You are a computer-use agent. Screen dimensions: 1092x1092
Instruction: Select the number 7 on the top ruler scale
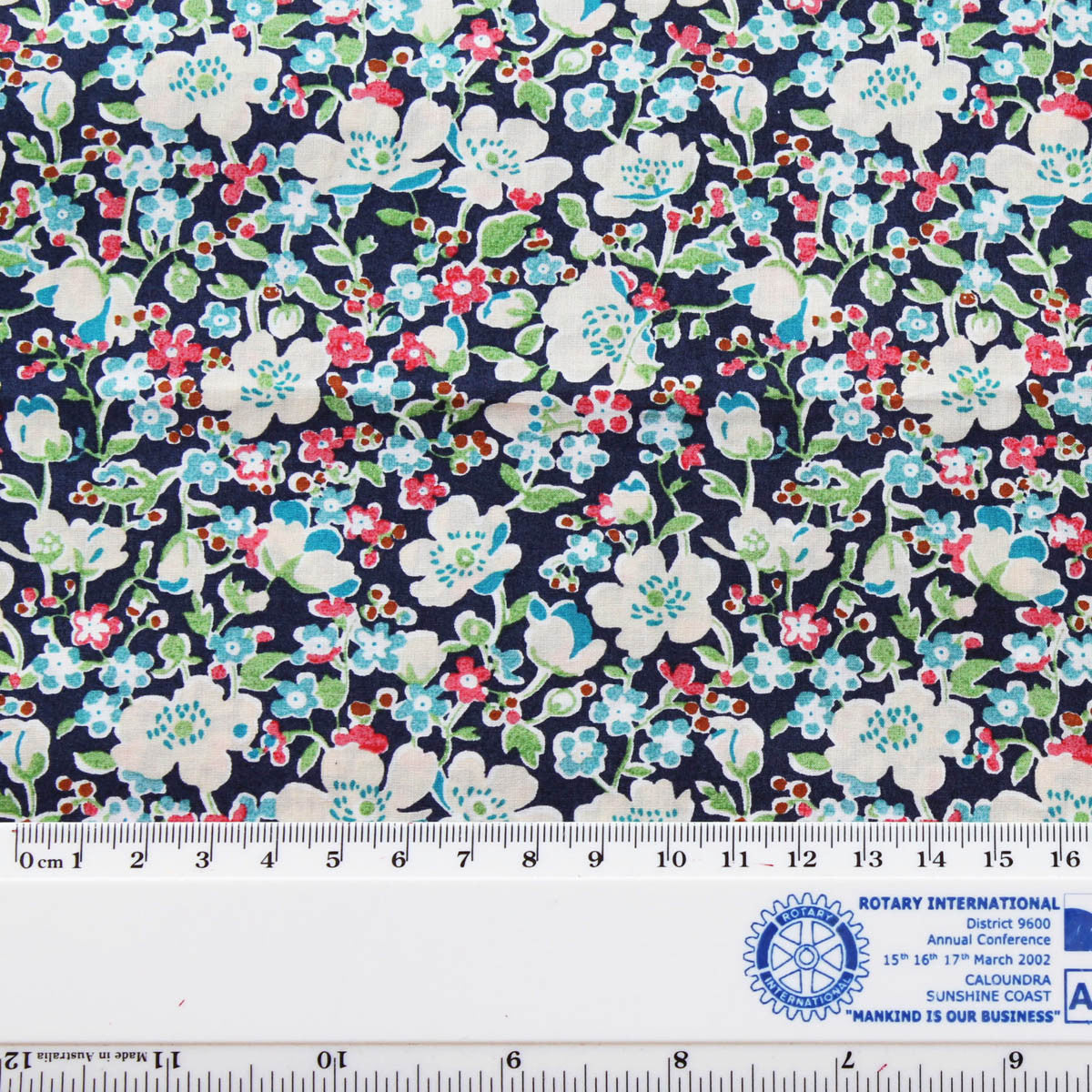pos(464,860)
